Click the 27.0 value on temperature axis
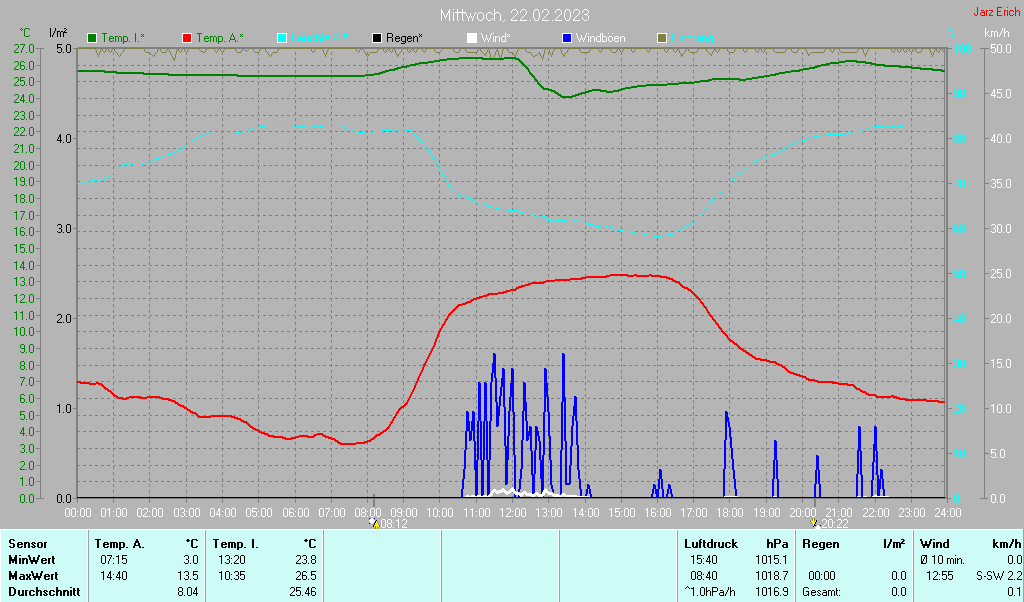Screen dimensions: 1024x602 pos(24,49)
